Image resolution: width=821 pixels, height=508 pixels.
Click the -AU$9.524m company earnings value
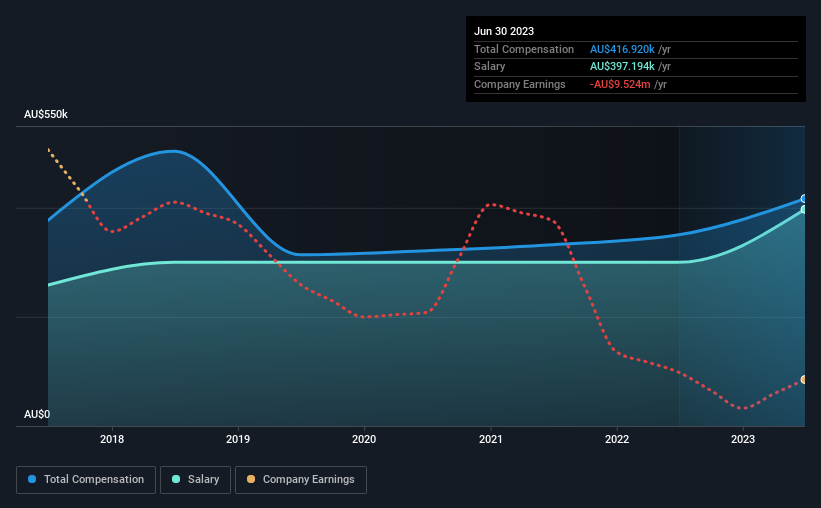tap(620, 84)
